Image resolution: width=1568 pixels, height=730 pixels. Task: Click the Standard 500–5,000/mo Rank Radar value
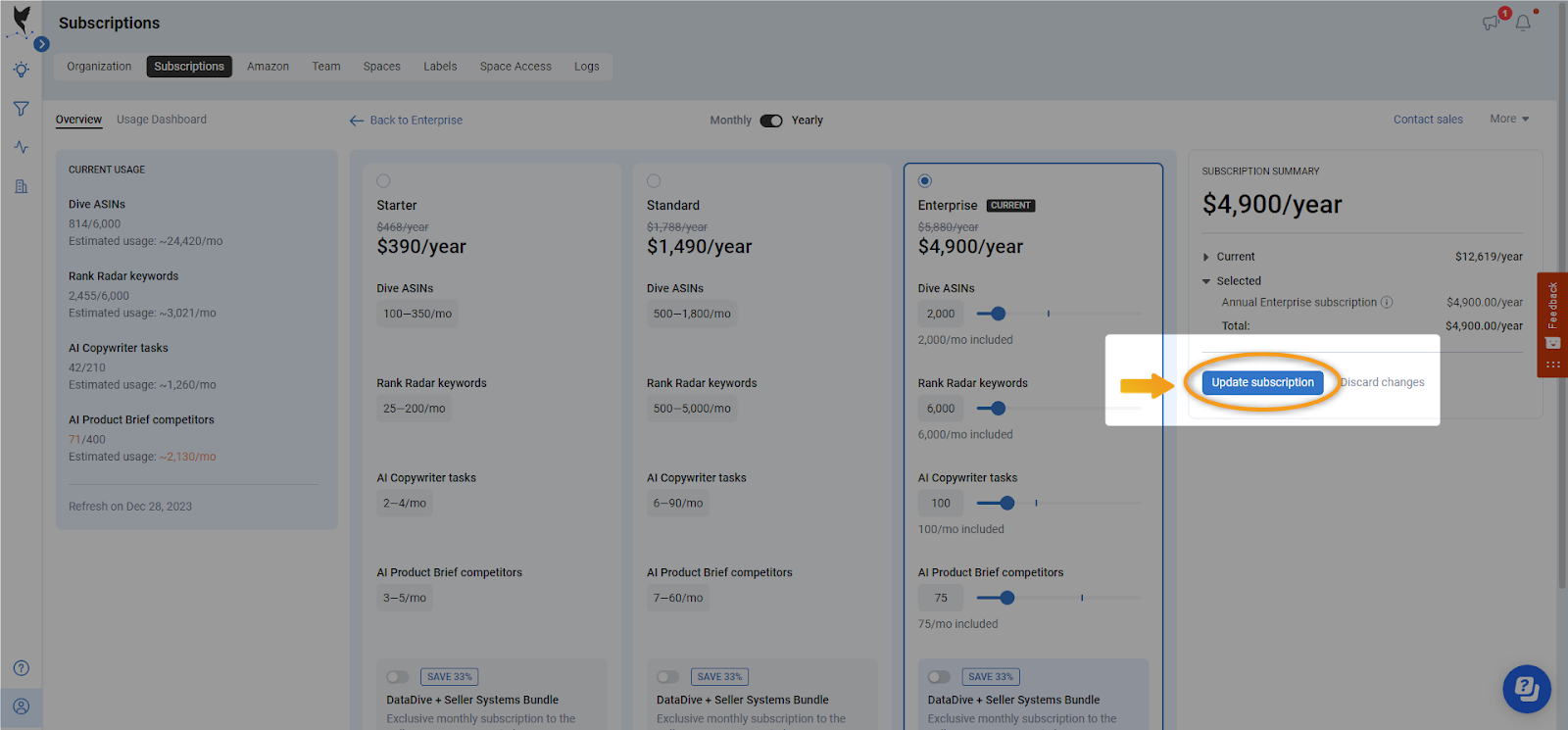692,409
